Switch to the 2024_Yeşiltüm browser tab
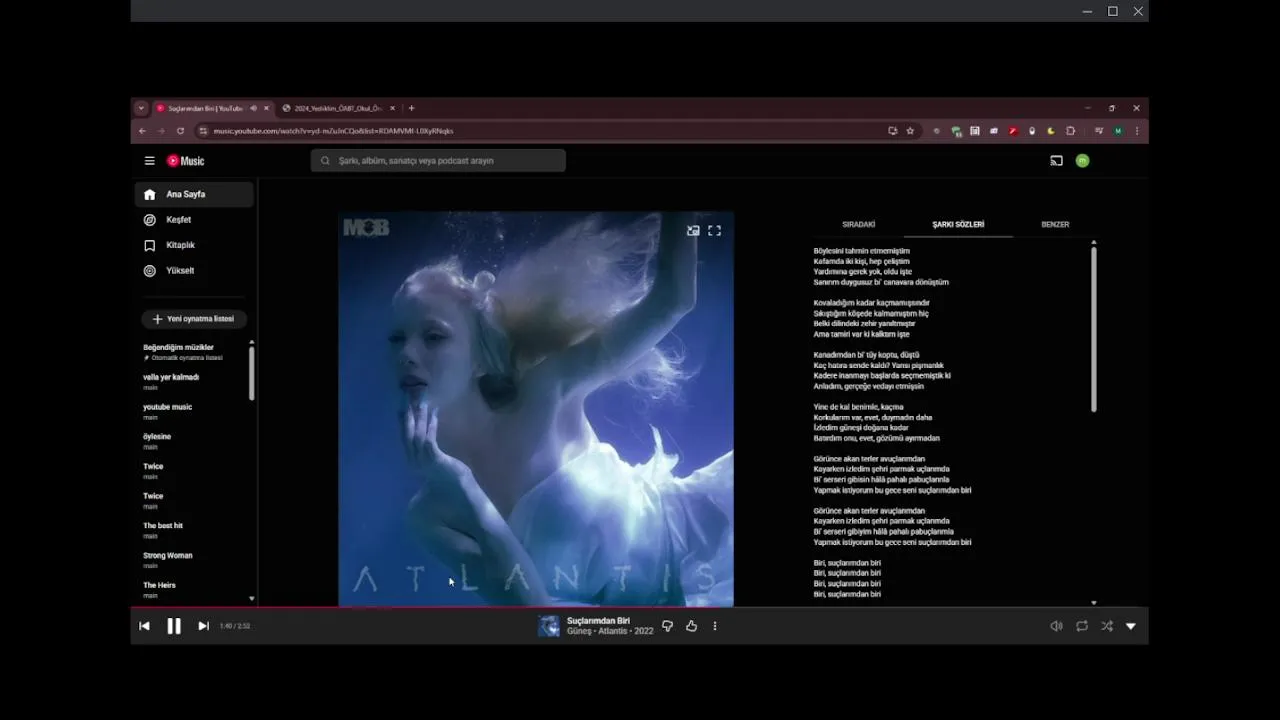Viewport: 1280px width, 720px height. tap(338, 108)
